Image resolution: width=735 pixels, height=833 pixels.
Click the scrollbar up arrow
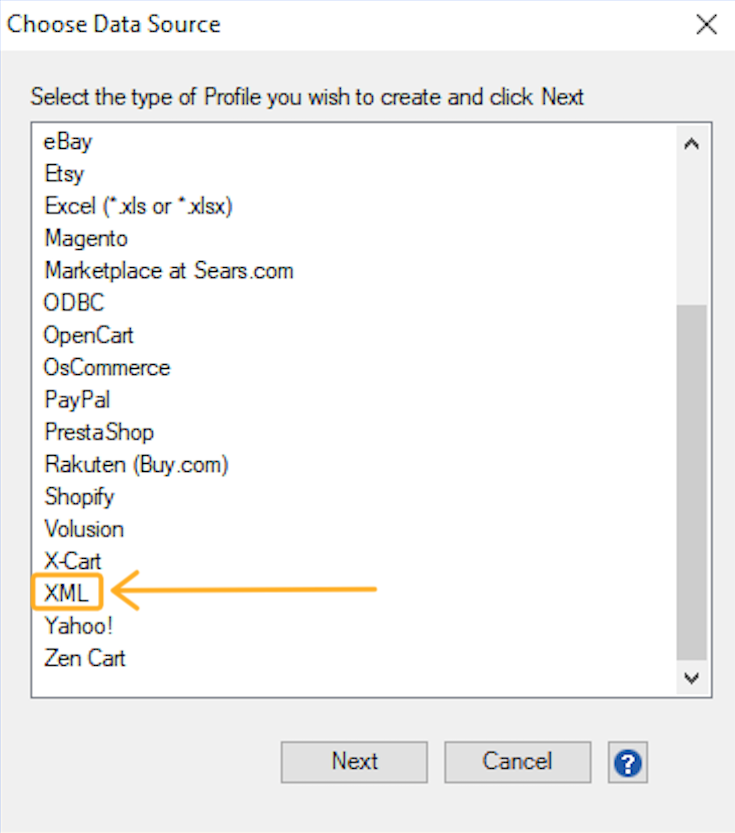pos(691,144)
